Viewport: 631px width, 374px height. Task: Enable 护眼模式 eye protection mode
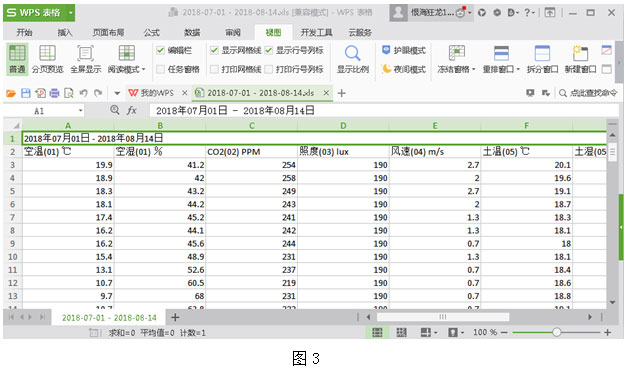tap(404, 50)
